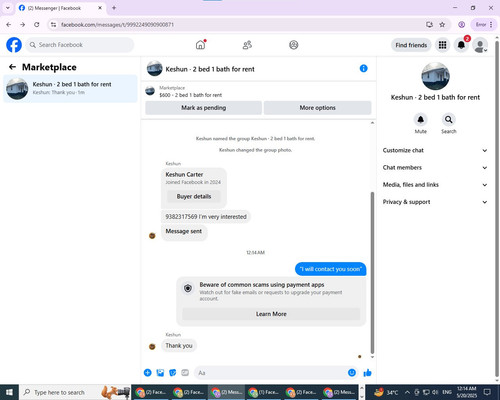
Task: Click Marketplace listing thumbnail for $600 rental
Action: [150, 91]
